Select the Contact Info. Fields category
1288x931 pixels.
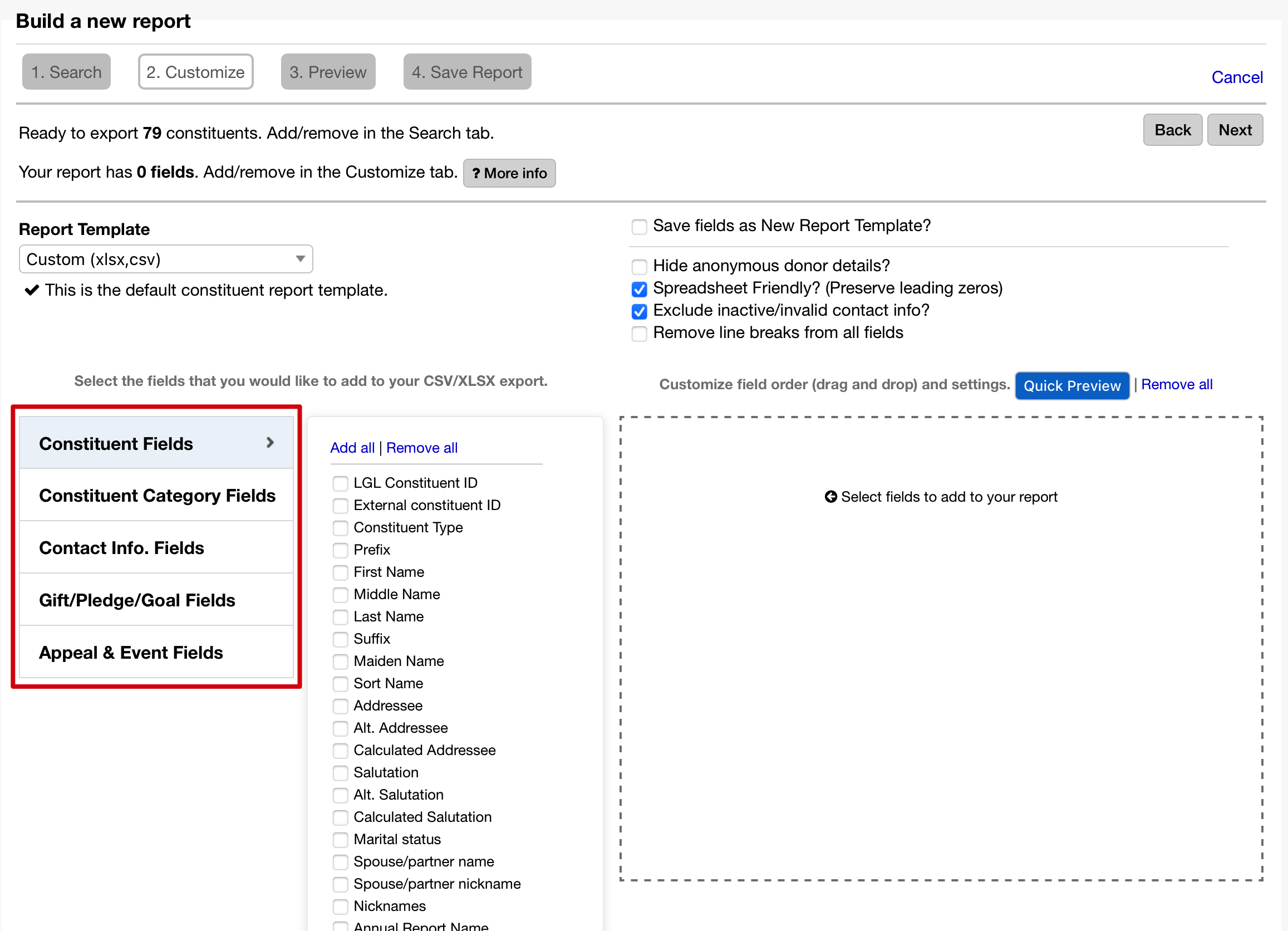156,547
